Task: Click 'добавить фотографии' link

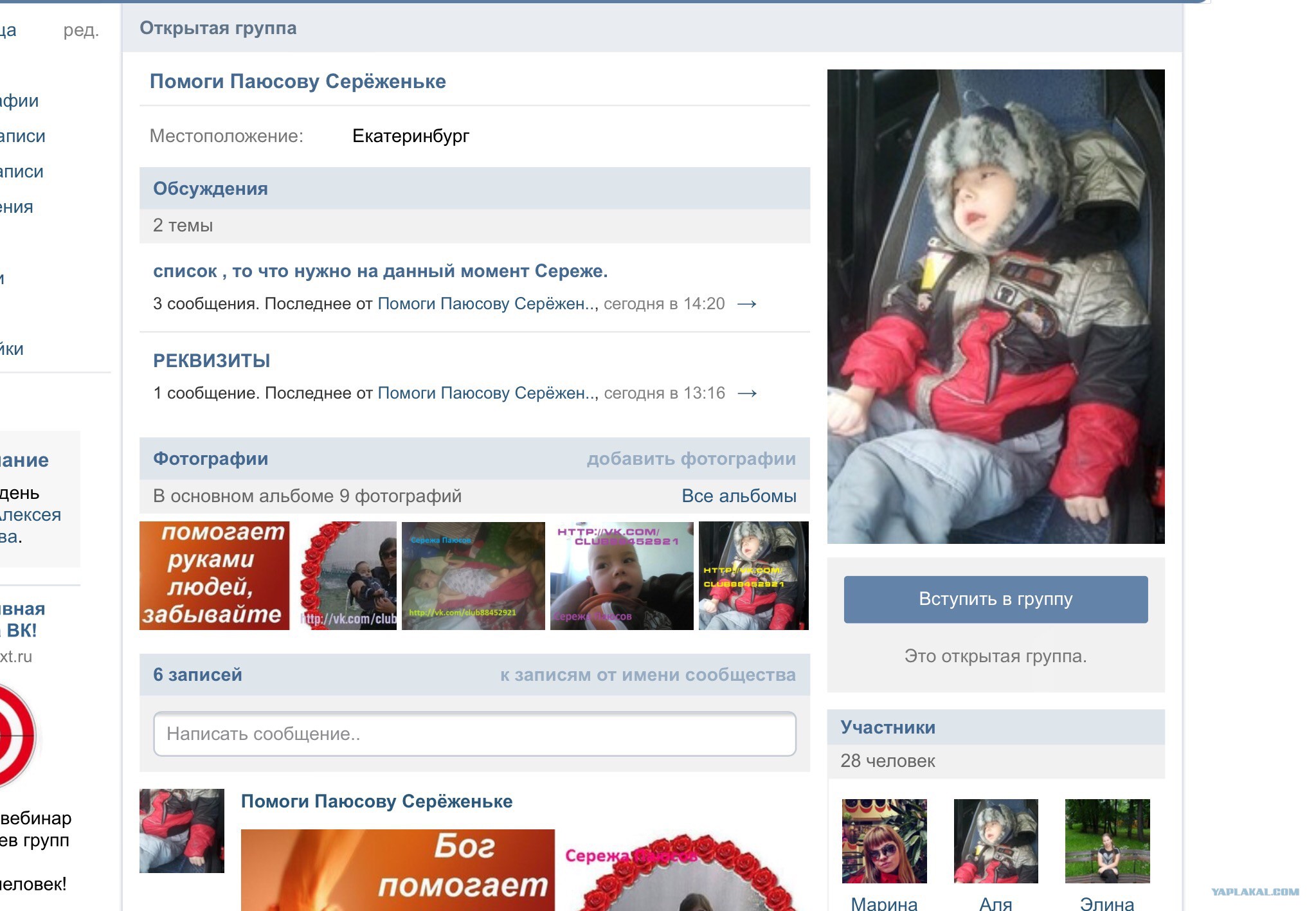Action: point(691,459)
